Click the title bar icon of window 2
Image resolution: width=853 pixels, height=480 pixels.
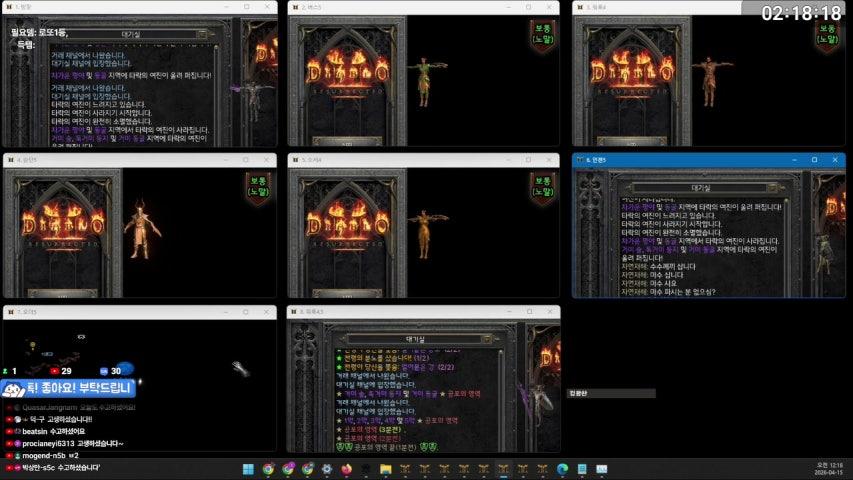295,7
